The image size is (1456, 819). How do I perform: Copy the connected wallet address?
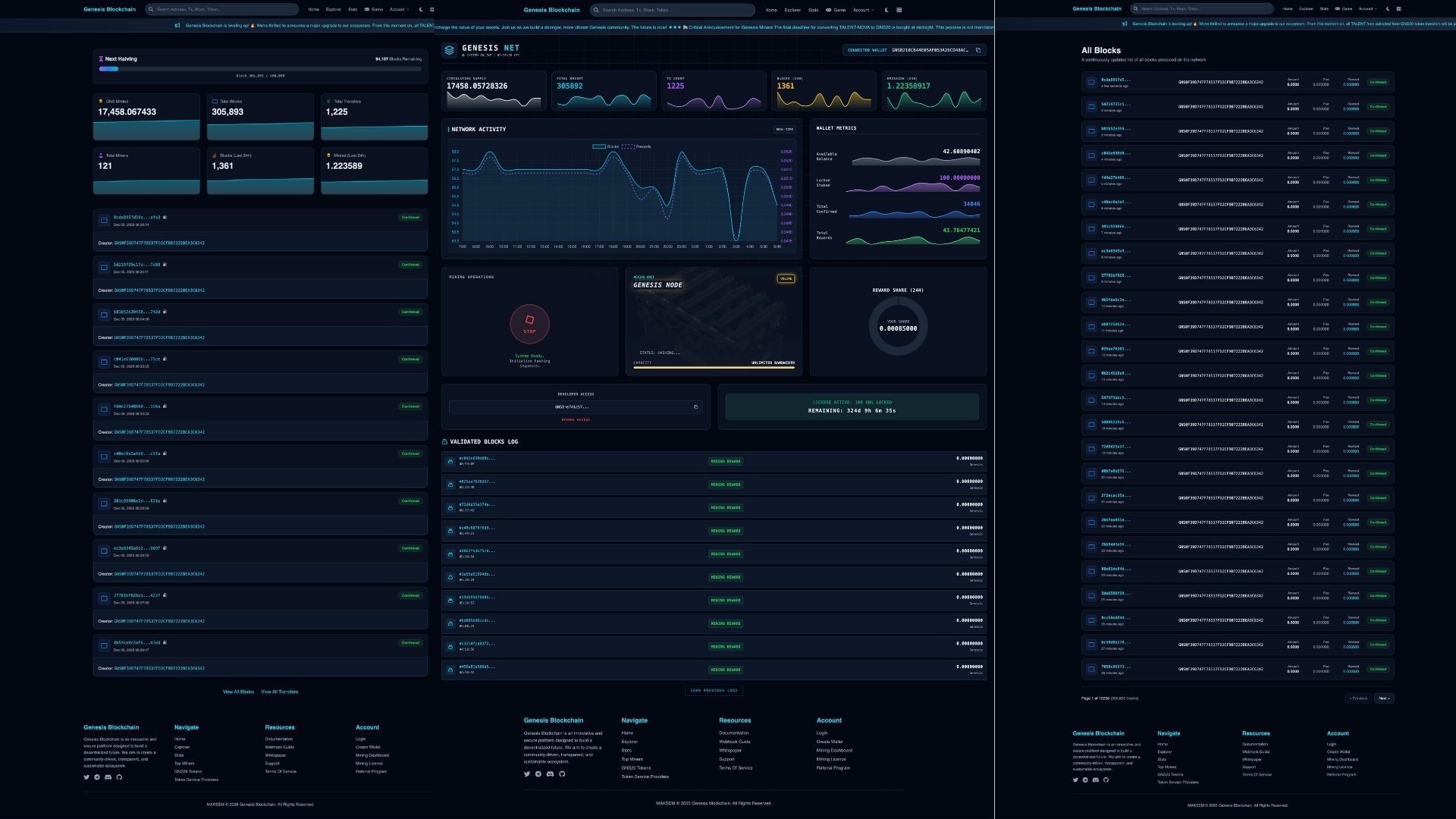pyautogui.click(x=978, y=50)
